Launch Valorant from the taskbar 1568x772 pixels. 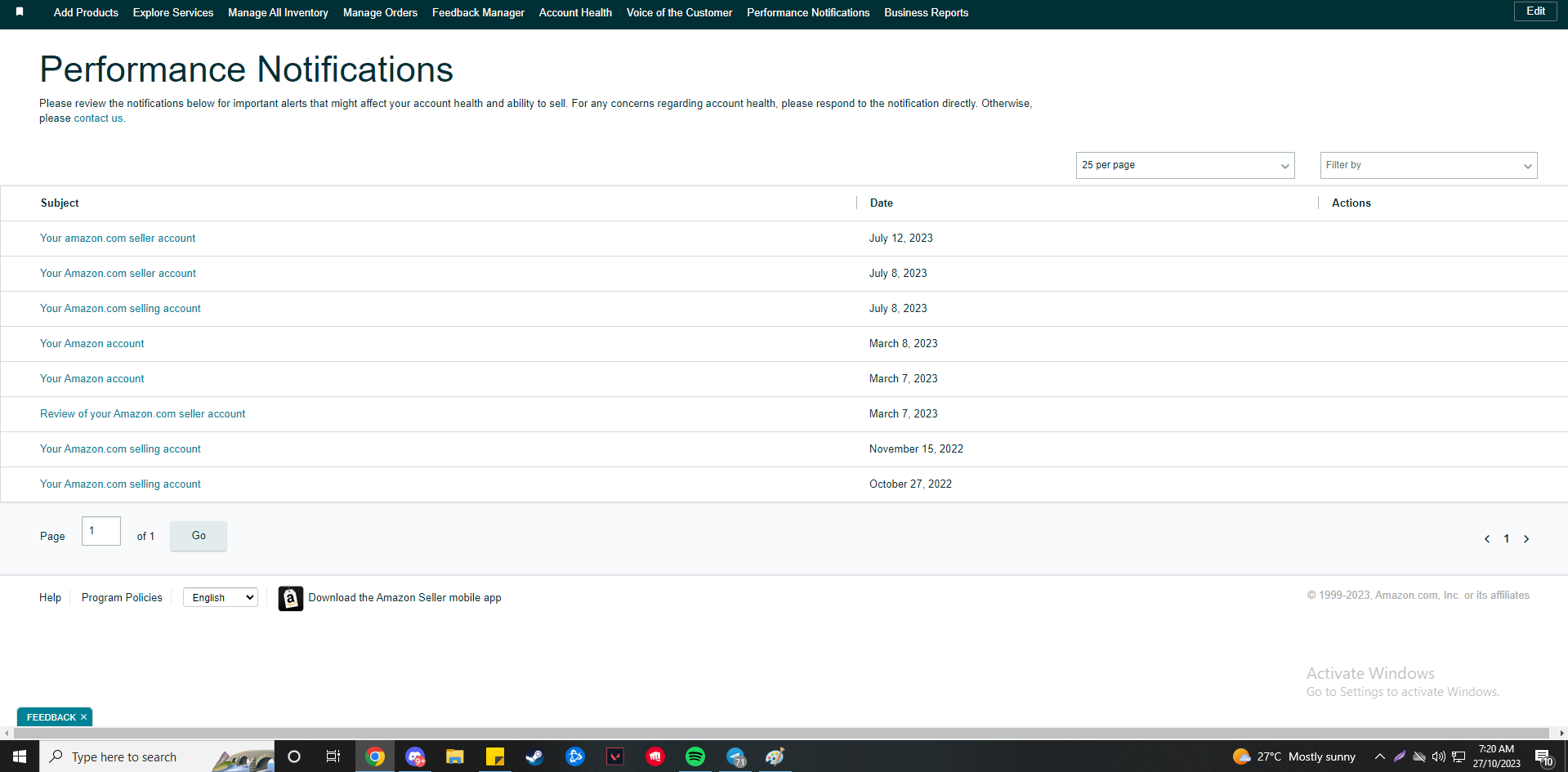(615, 756)
